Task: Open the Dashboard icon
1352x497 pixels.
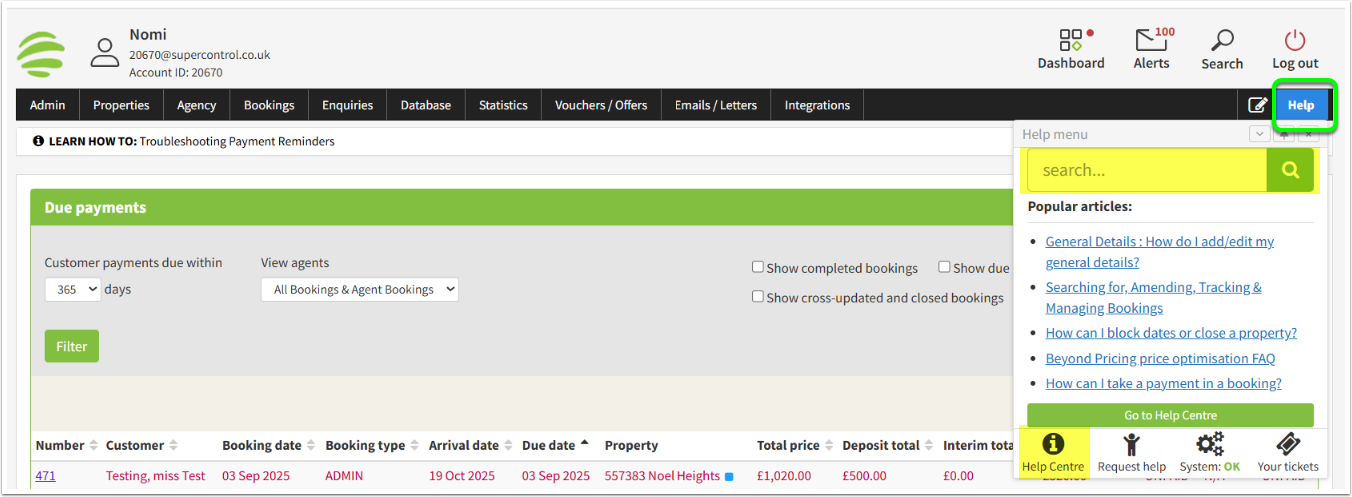Action: (x=1070, y=41)
